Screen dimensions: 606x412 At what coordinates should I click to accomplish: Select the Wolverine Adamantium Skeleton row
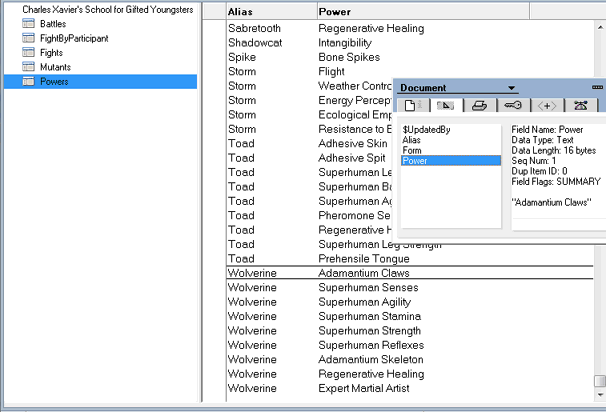tap(410, 359)
